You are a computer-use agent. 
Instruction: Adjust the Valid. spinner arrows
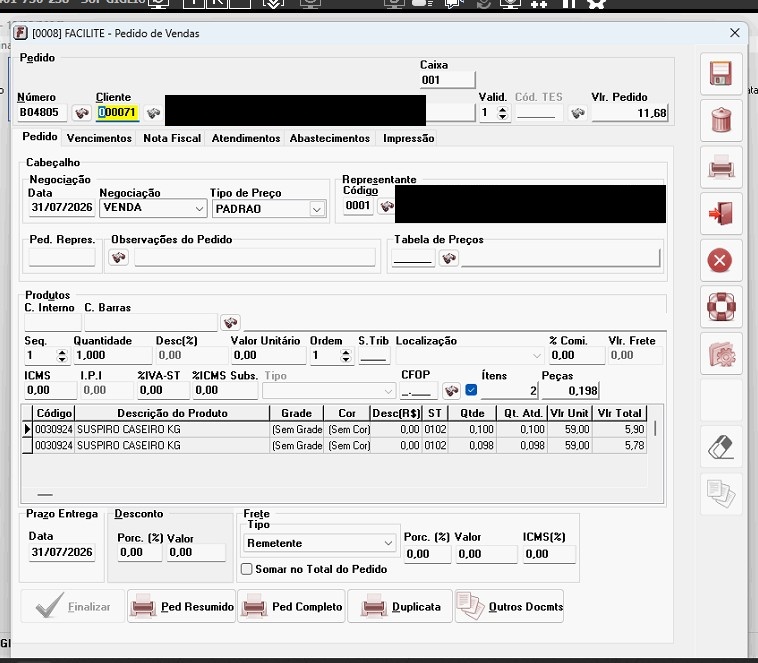coord(503,113)
